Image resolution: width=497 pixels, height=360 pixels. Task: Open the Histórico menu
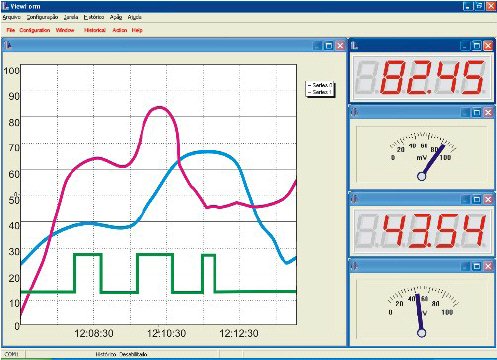pos(94,17)
